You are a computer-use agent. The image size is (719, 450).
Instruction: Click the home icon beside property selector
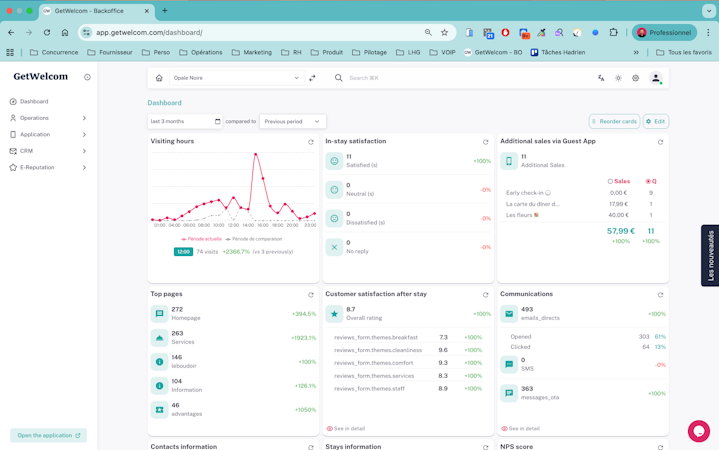pos(159,78)
